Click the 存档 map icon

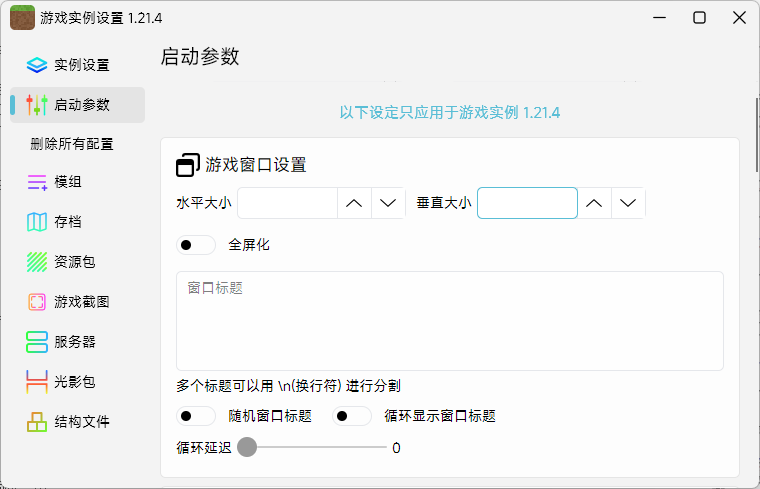click(x=37, y=222)
